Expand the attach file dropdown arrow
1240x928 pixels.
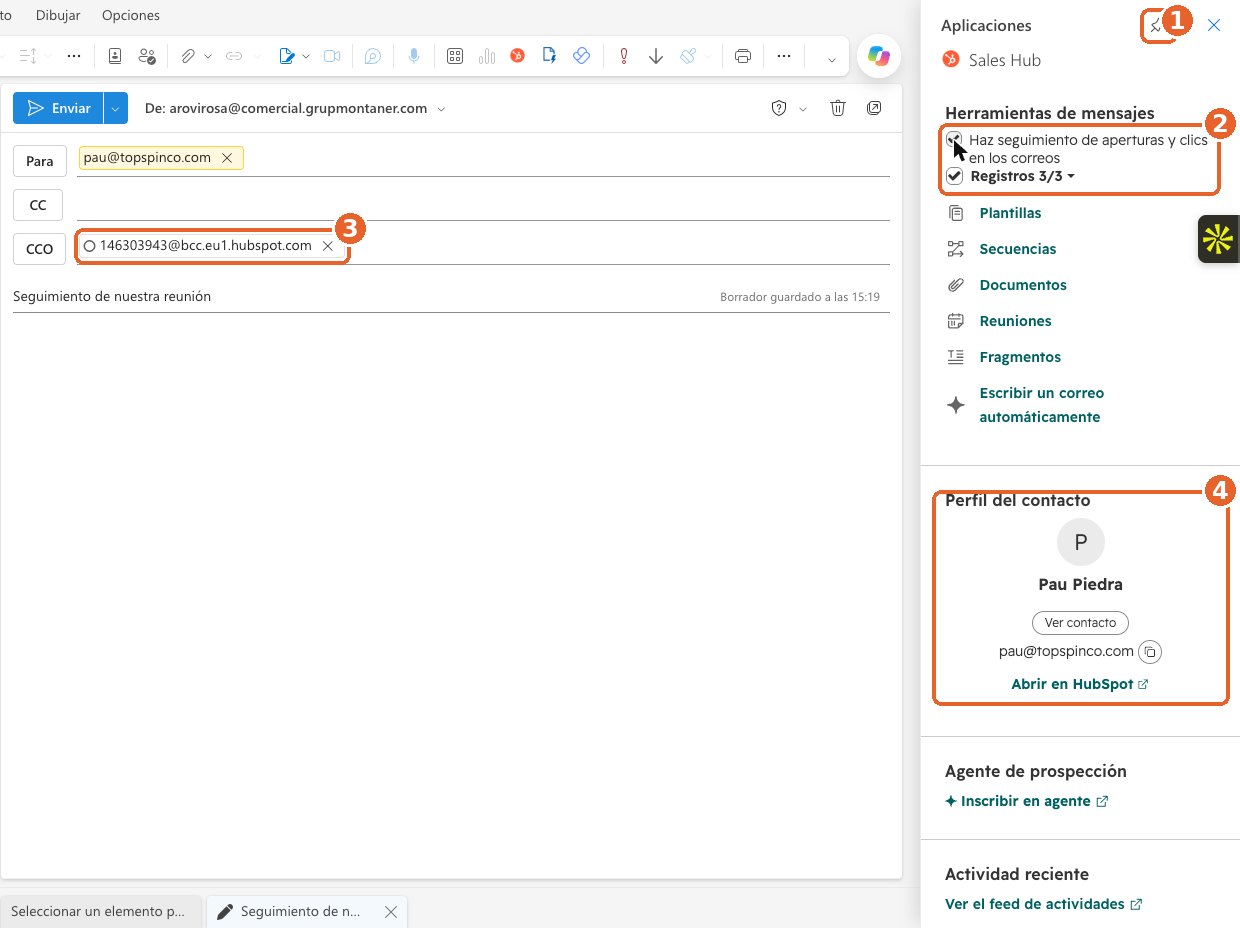pyautogui.click(x=208, y=56)
